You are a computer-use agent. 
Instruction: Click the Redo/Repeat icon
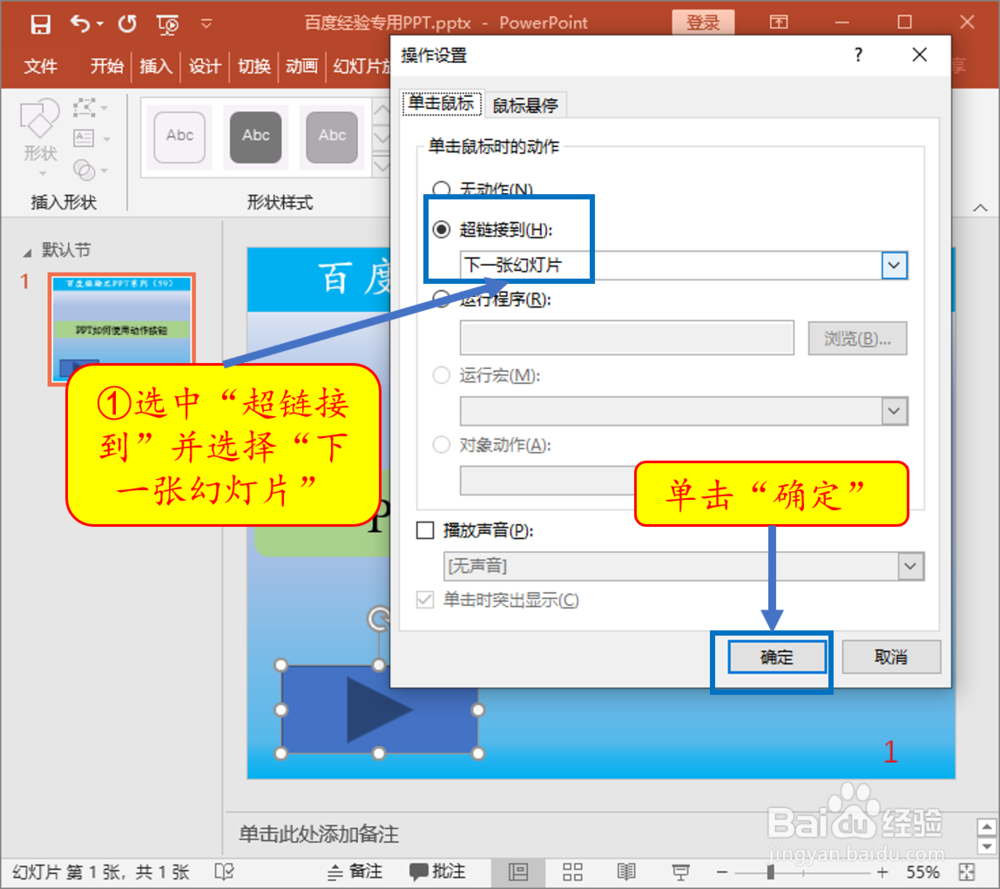click(x=128, y=24)
